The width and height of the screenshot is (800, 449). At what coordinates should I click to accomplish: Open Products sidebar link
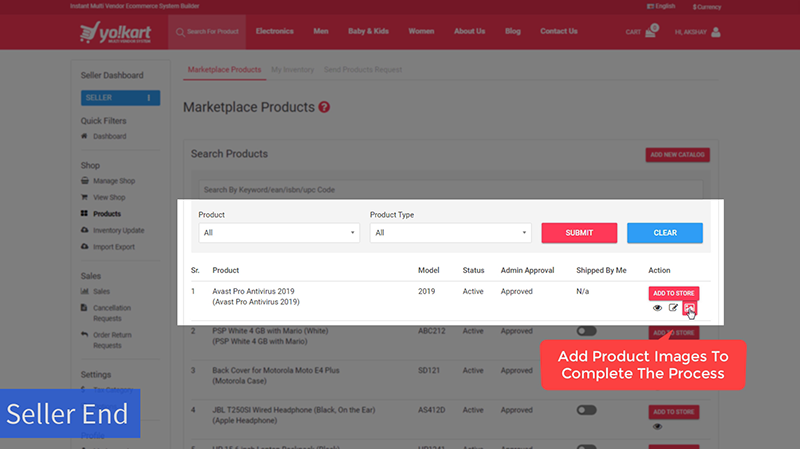coord(107,214)
